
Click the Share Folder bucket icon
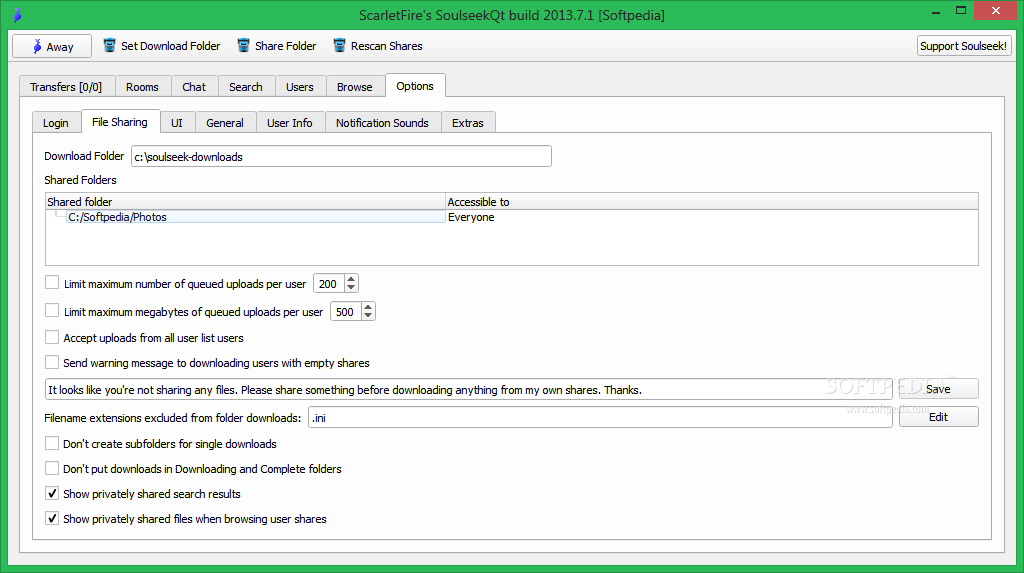point(244,46)
